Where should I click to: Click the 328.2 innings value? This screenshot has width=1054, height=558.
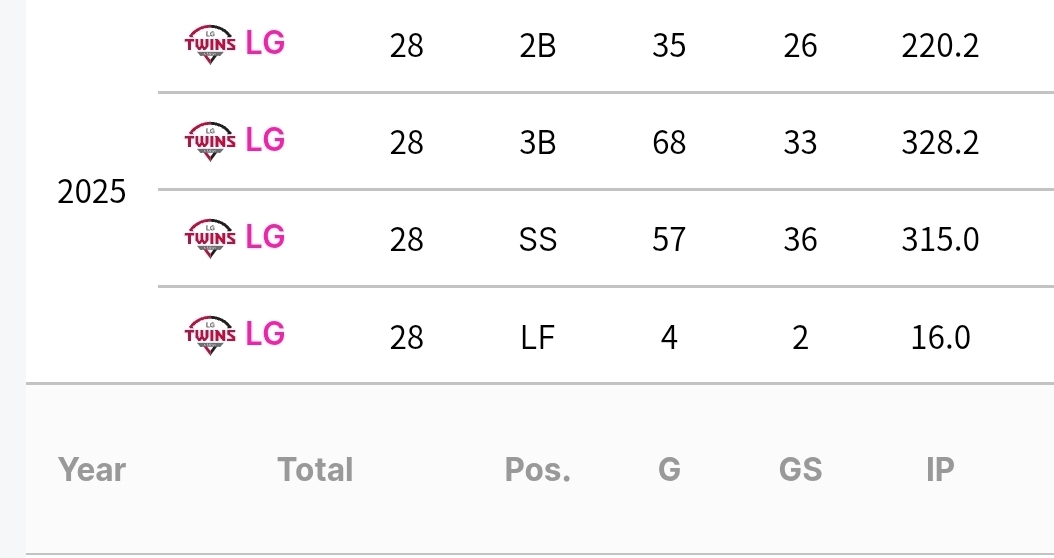940,143
